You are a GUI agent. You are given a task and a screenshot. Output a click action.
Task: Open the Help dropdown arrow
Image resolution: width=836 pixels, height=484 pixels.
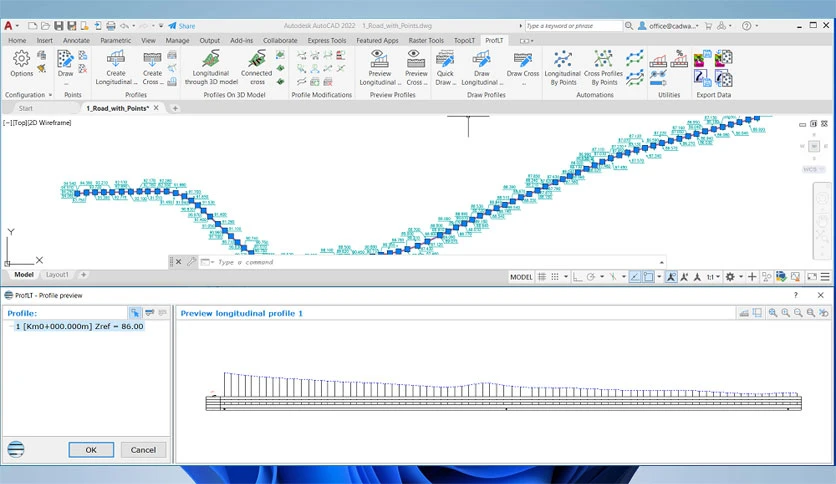click(x=757, y=26)
